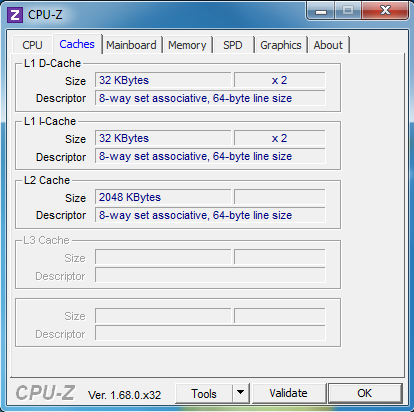Switch to the CPU tab
The width and height of the screenshot is (414, 412).
click(32, 45)
